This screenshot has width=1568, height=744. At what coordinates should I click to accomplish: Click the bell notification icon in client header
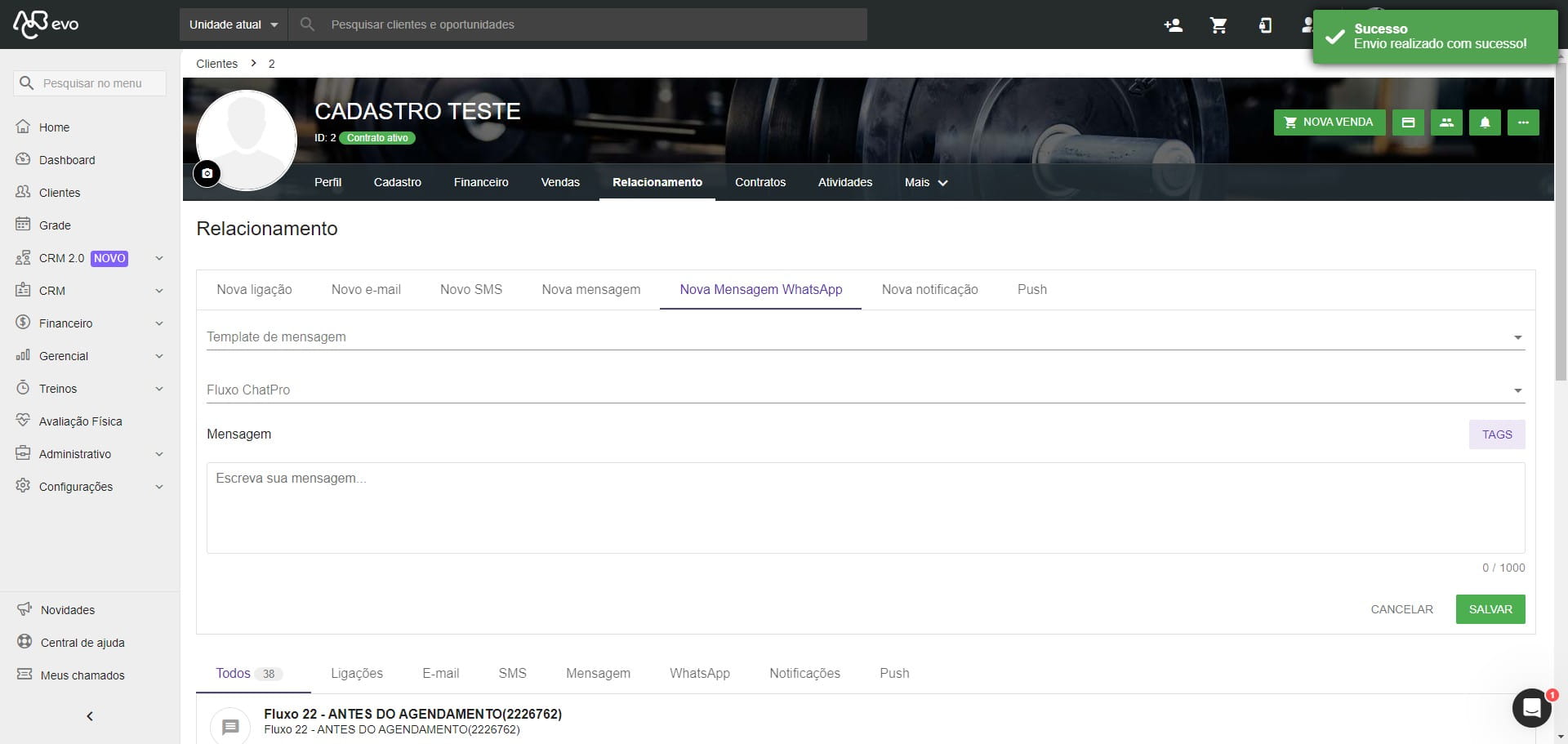1485,123
